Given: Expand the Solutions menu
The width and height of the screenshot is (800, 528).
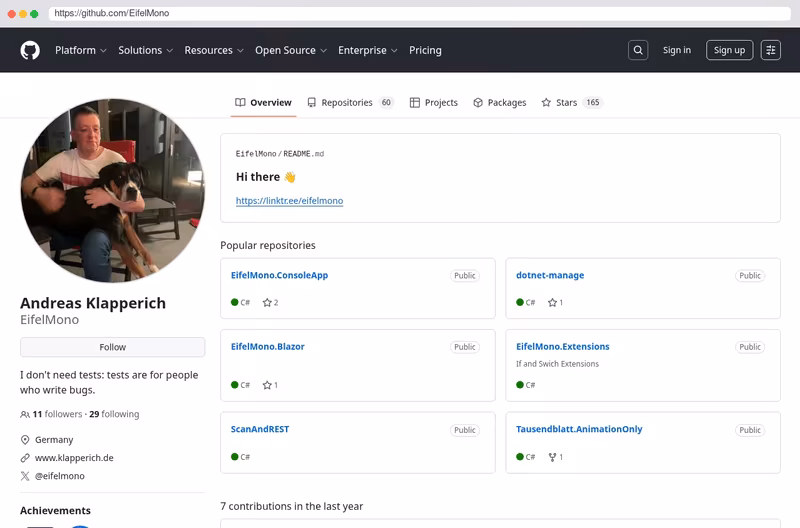Looking at the screenshot, I should point(145,50).
